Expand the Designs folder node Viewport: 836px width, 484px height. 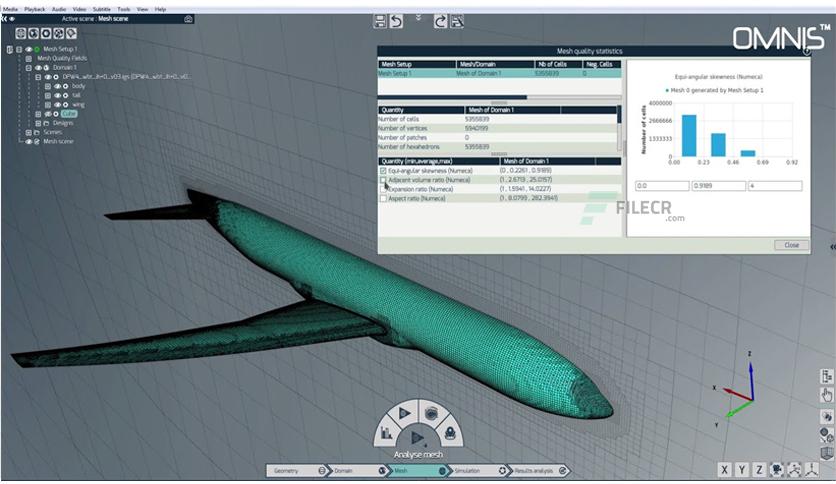[x=38, y=123]
